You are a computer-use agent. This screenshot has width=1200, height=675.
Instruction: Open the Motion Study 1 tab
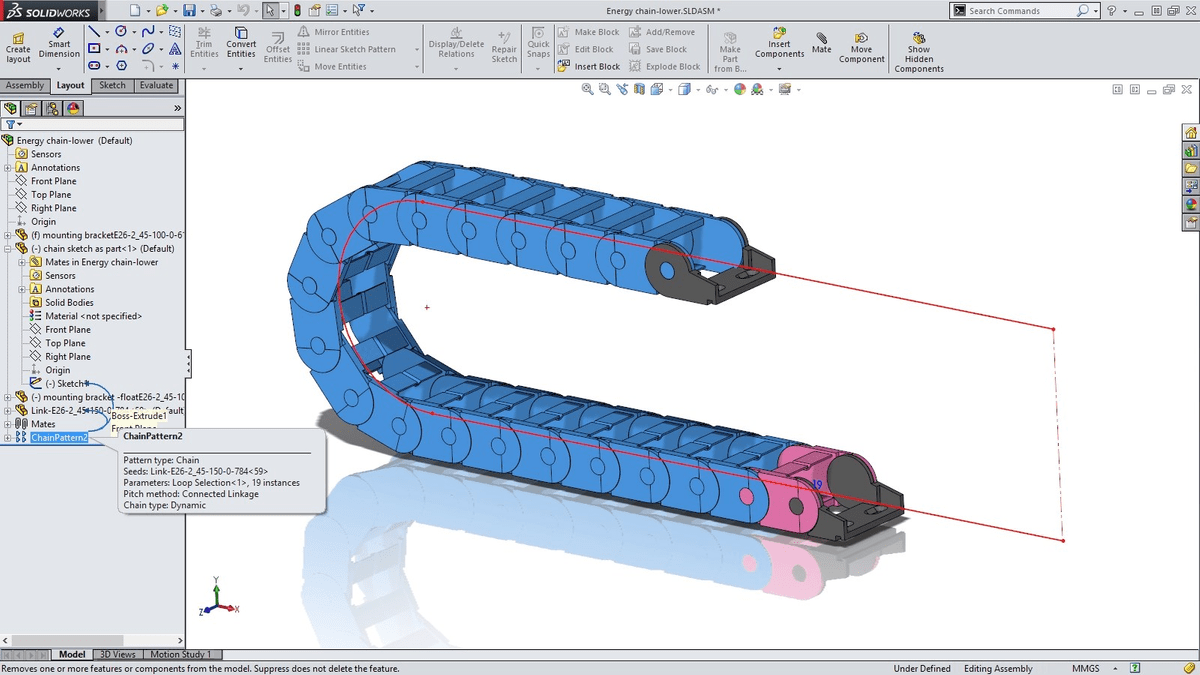coord(180,655)
